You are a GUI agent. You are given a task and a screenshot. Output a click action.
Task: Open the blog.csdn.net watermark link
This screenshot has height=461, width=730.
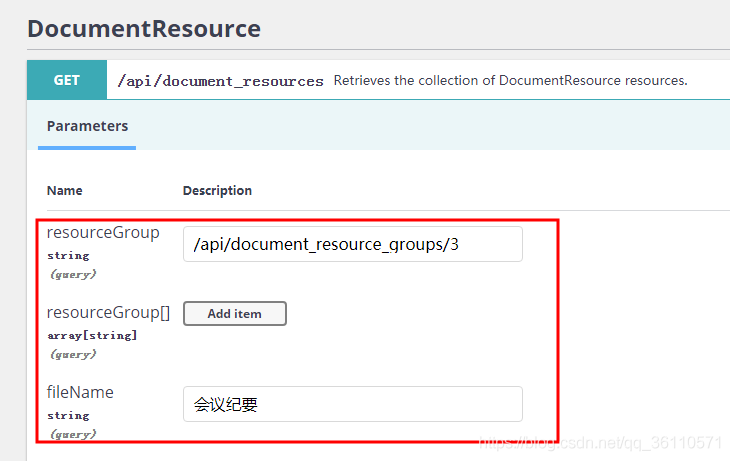pyautogui.click(x=601, y=443)
